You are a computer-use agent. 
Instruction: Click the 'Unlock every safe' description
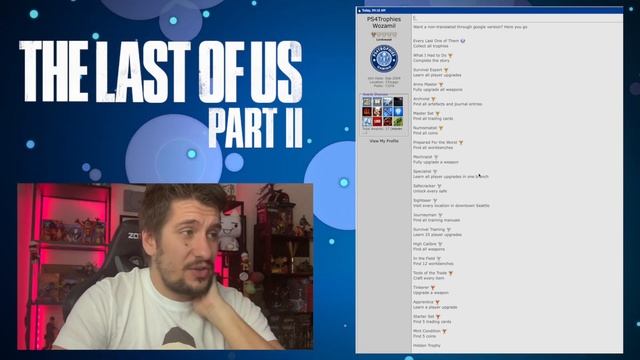coord(430,191)
